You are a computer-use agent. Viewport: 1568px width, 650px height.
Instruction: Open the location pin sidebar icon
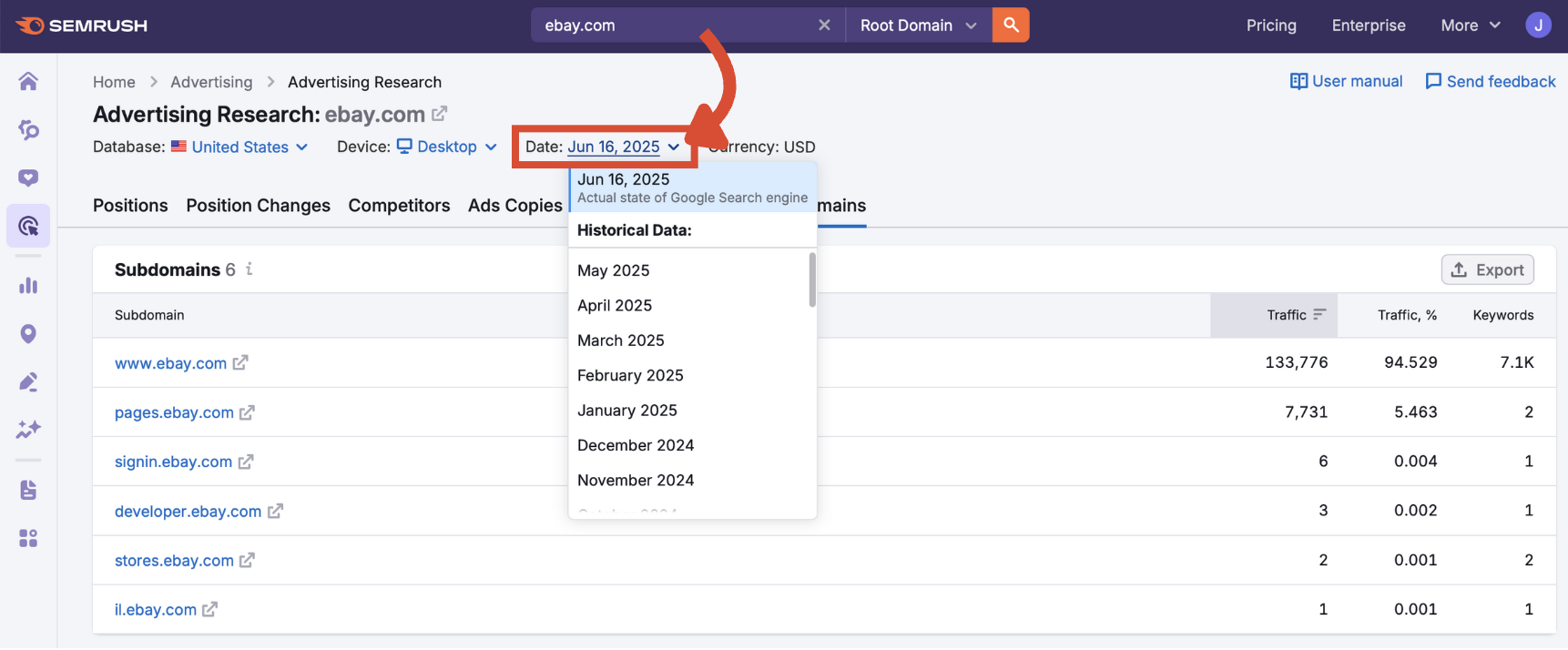[x=28, y=334]
